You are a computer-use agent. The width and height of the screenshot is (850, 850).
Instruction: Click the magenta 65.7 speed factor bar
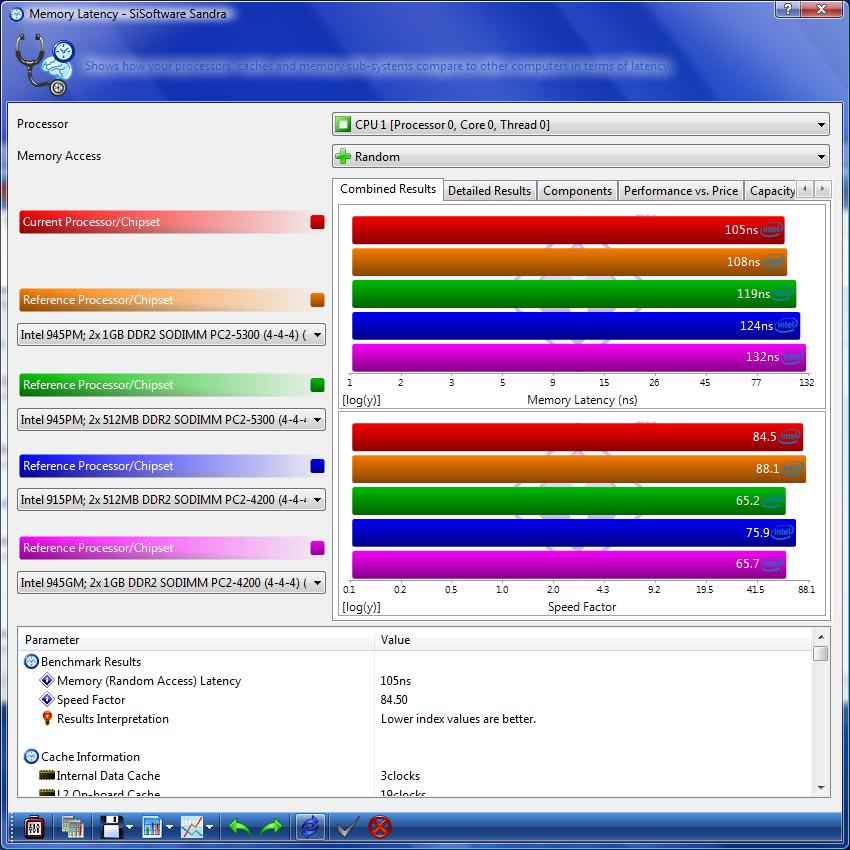[569, 564]
